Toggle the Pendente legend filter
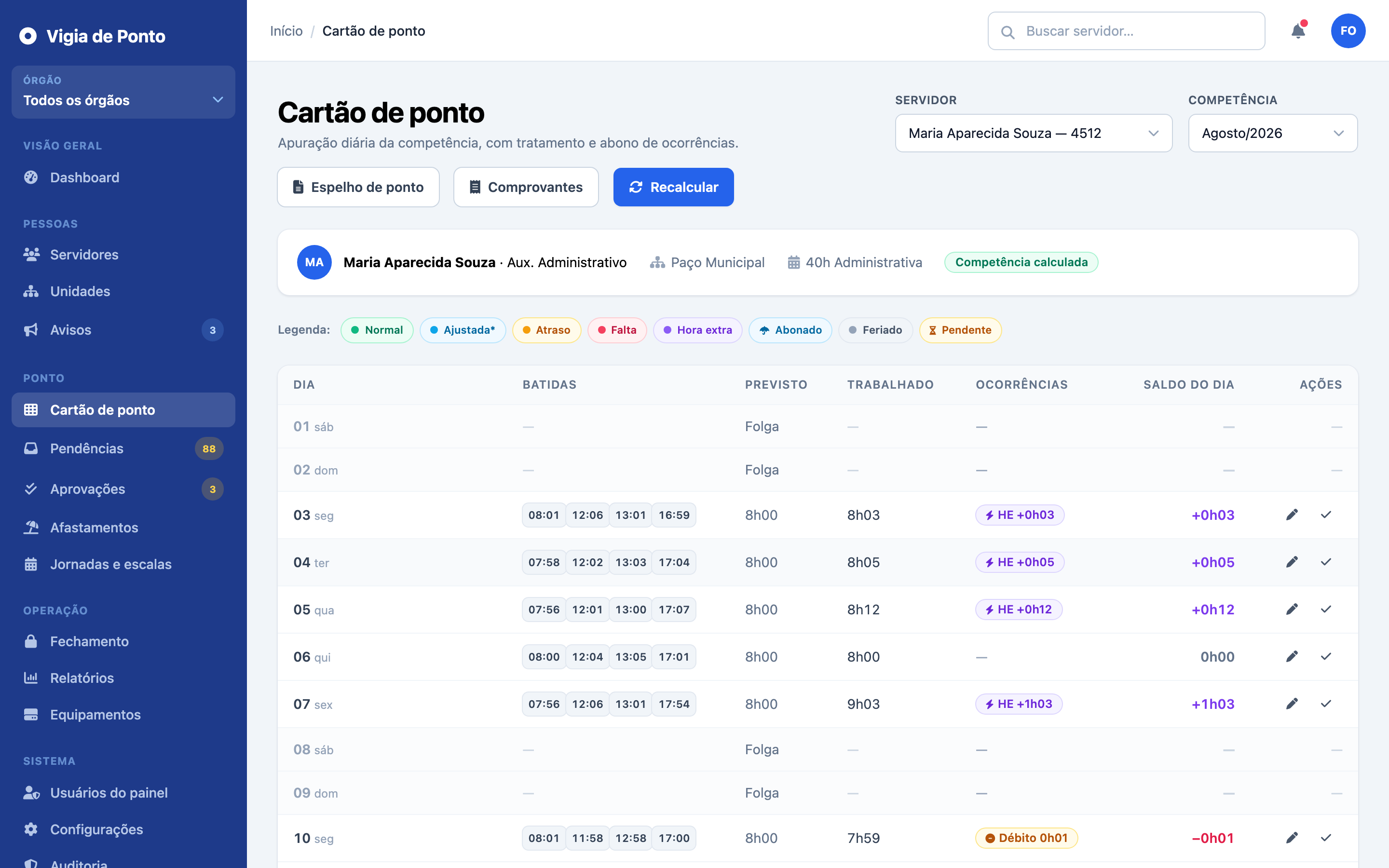Screen dimensions: 1389x868 (960, 330)
